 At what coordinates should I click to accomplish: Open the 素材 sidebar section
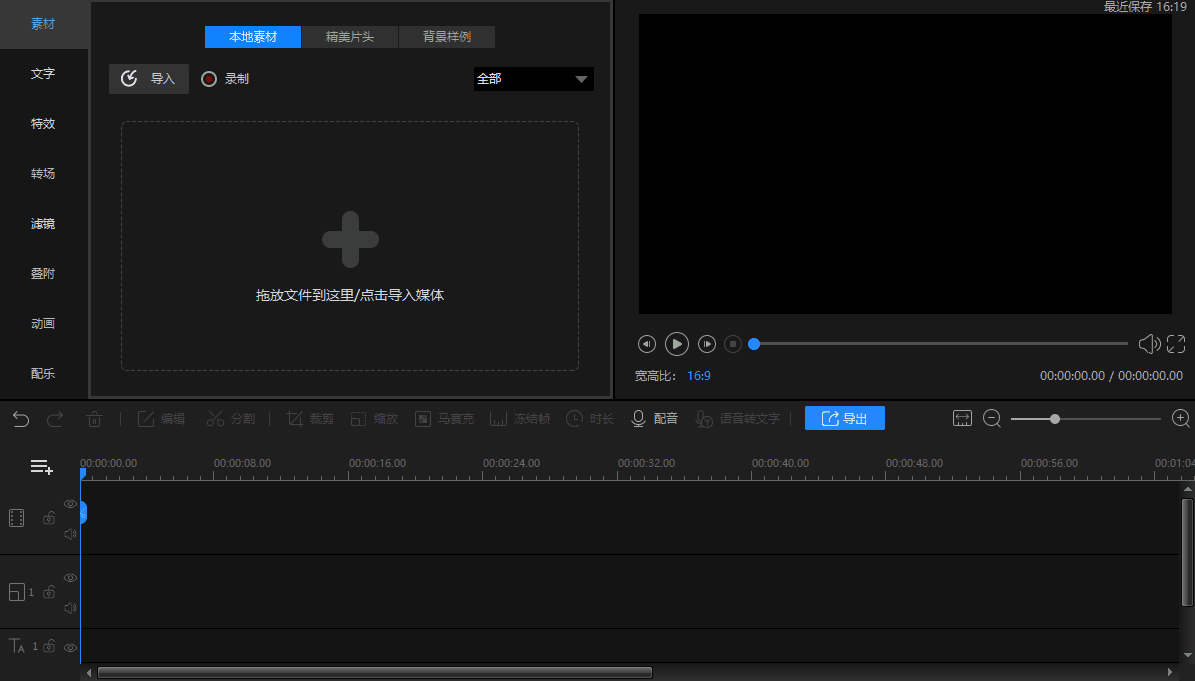coord(43,24)
